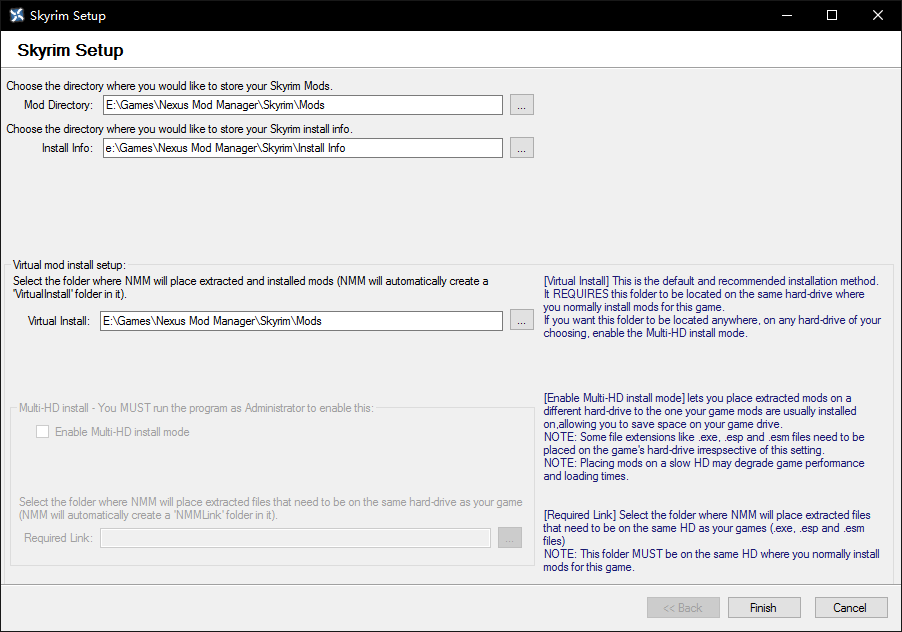The height and width of the screenshot is (632, 902).
Task: Browse for the Install Info folder
Action: (x=521, y=148)
